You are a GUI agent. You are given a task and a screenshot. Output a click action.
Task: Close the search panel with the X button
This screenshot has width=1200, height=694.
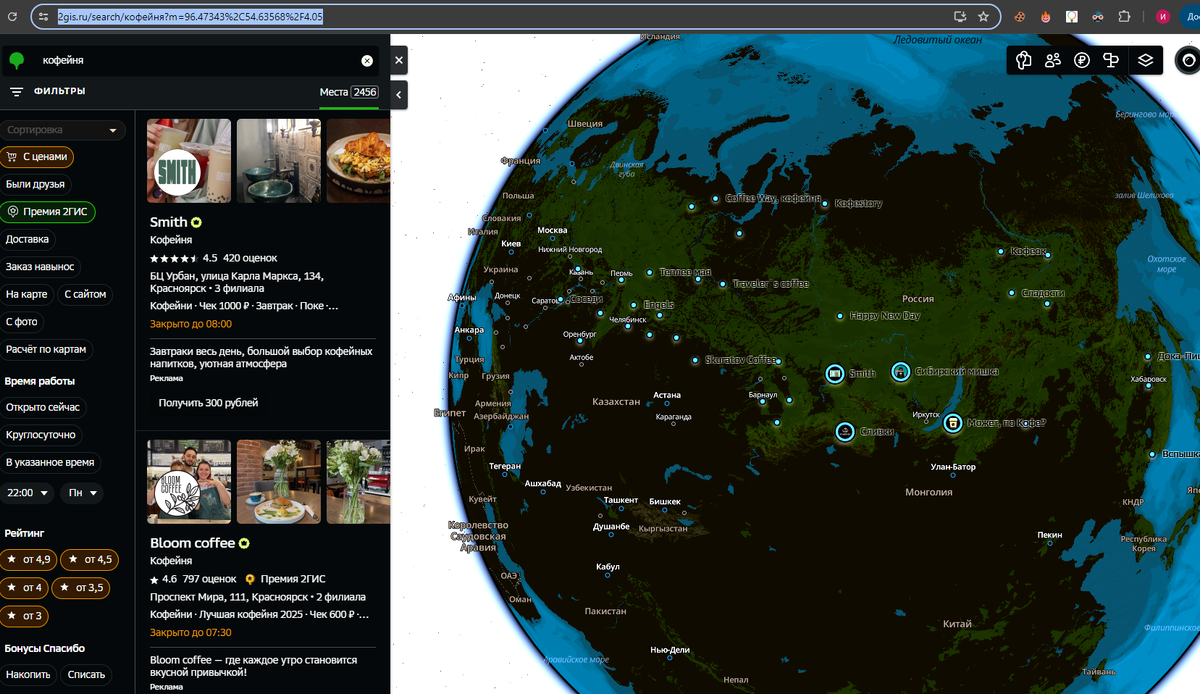coord(399,61)
